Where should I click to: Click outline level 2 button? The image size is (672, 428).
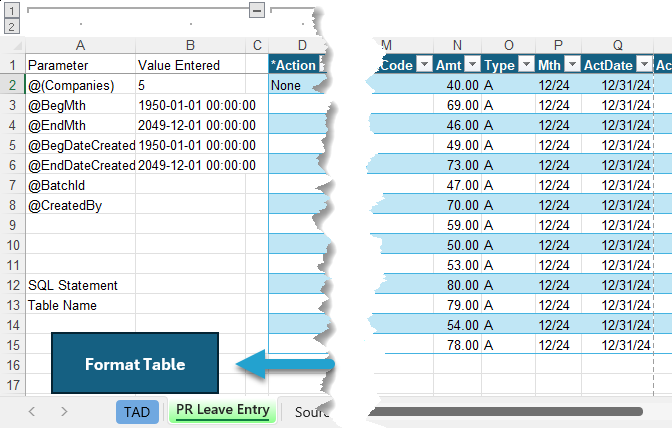(12, 27)
